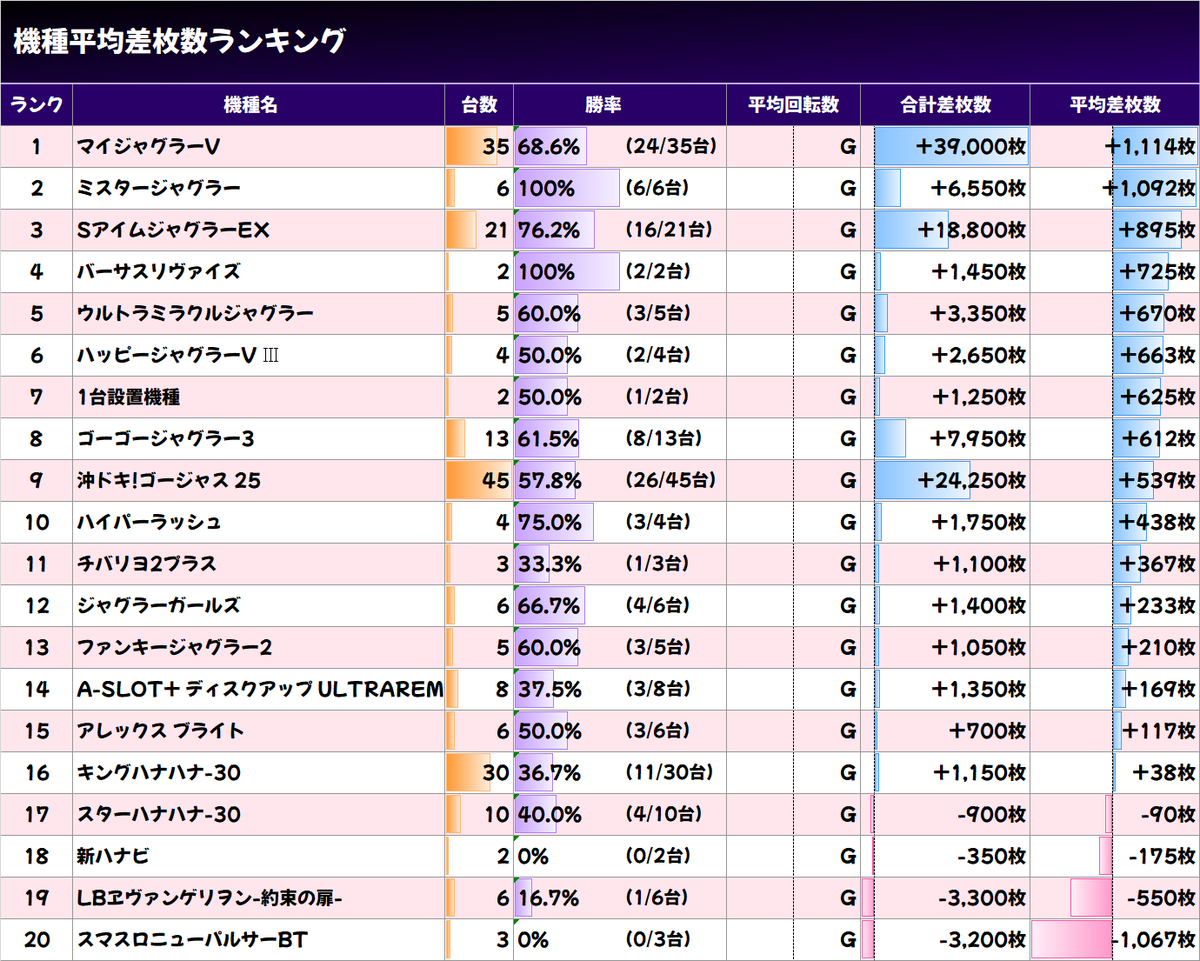1200x961 pixels.
Task: Select the A-SLOT+ ディスクアップ ULTRAREMIX cell
Action: (x=260, y=689)
